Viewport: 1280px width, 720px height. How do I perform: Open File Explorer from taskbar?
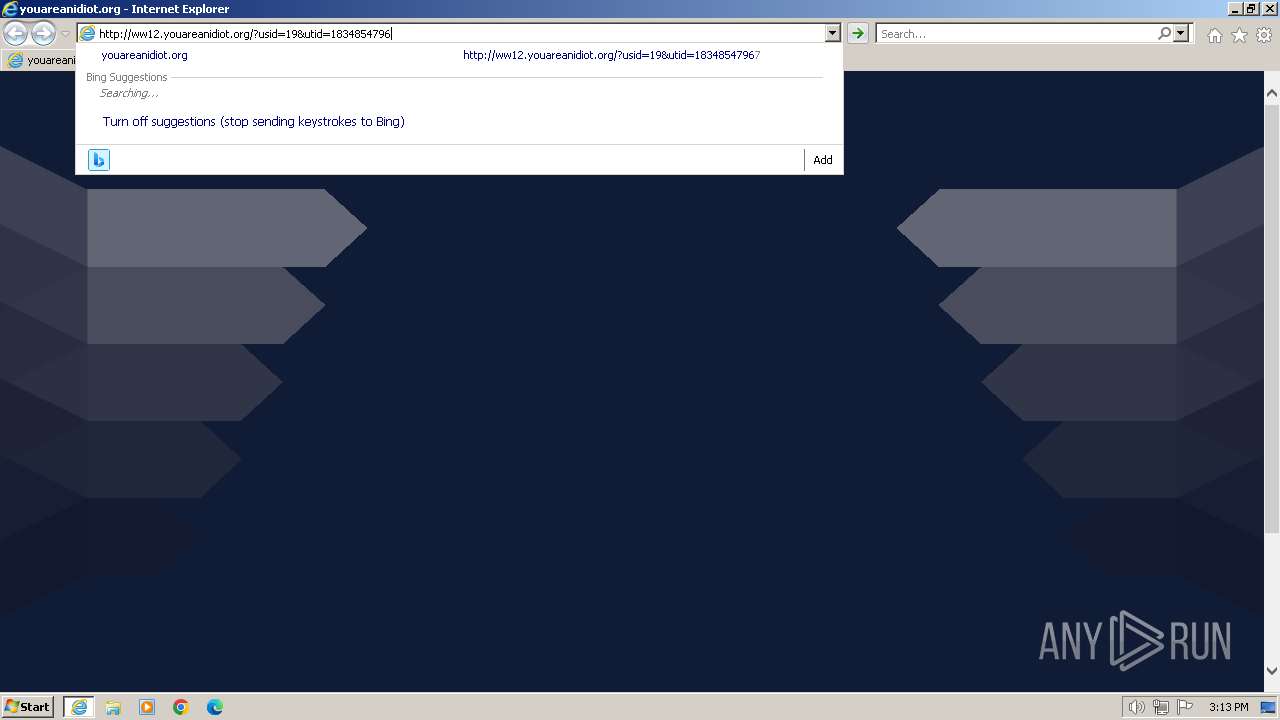coord(113,707)
